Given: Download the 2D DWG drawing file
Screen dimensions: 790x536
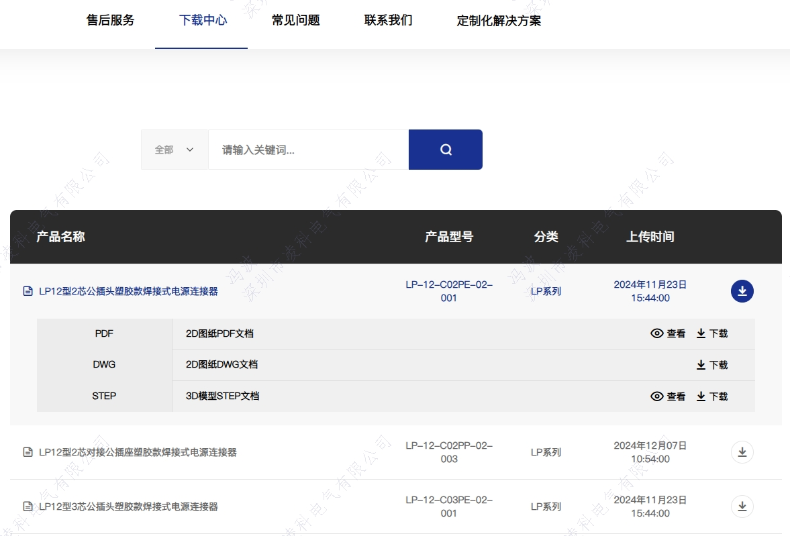Looking at the screenshot, I should (x=712, y=365).
